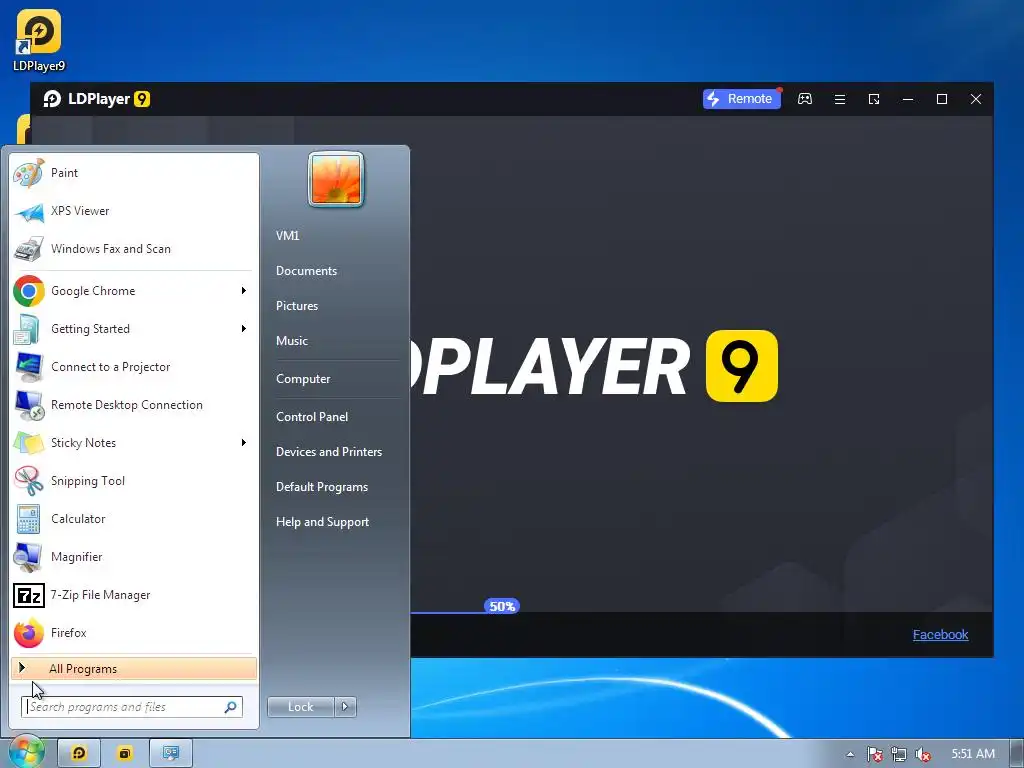Image resolution: width=1024 pixels, height=768 pixels.
Task: Click the 5:51 AM clock
Action: (x=973, y=754)
